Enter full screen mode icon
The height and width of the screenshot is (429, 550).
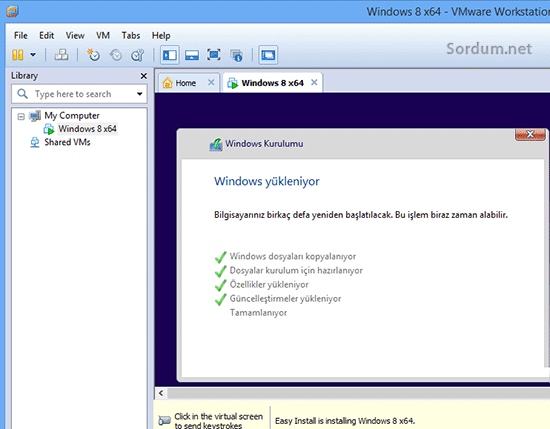tap(214, 55)
